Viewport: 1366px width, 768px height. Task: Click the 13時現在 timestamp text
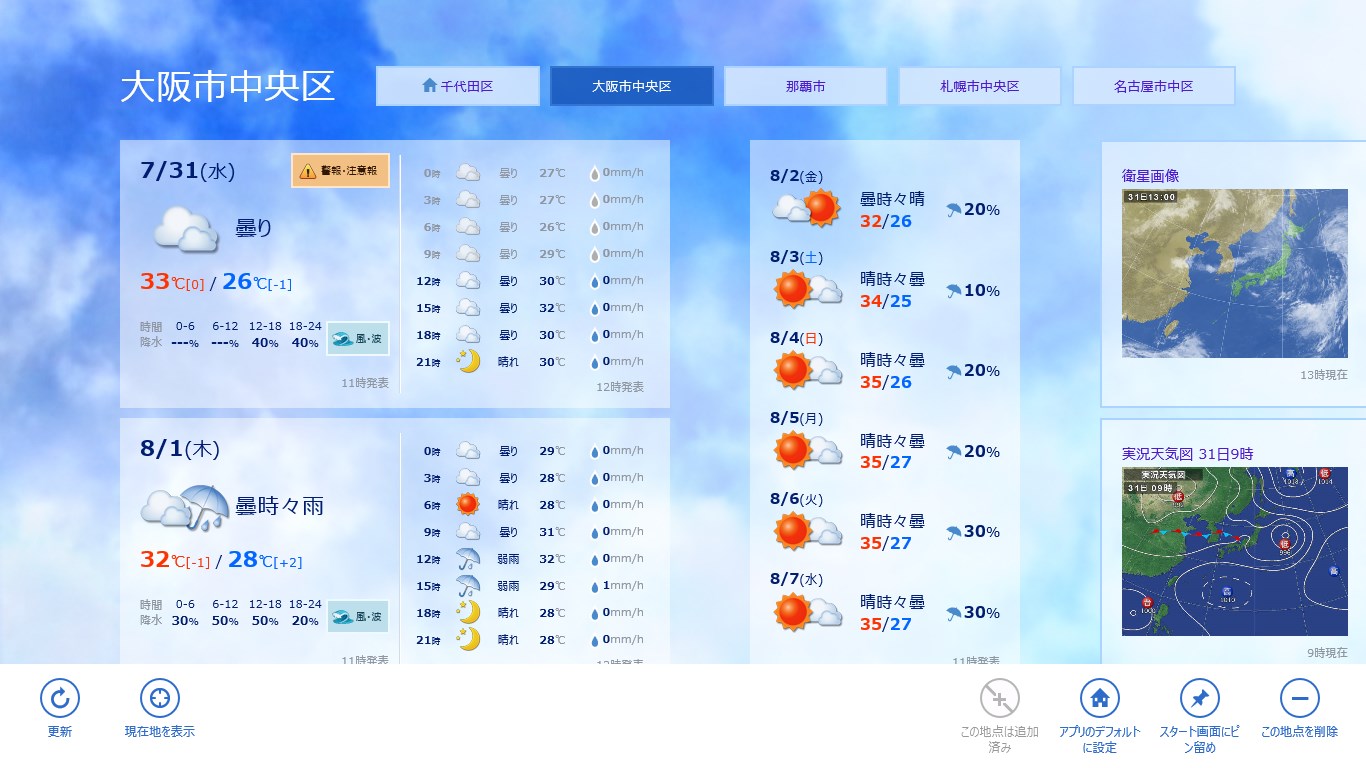pos(1324,375)
